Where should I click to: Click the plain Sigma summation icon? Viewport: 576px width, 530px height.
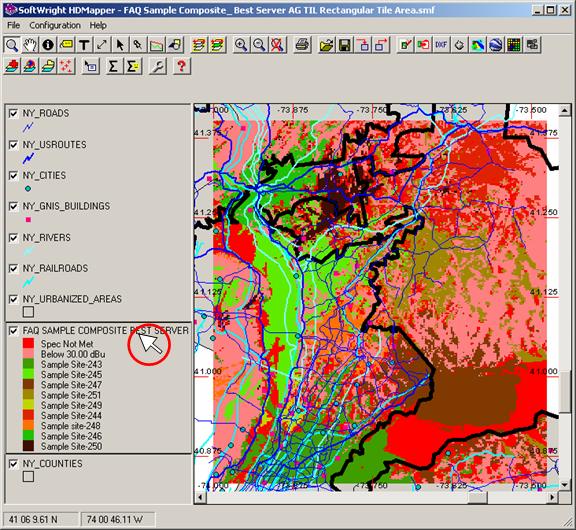point(114,66)
